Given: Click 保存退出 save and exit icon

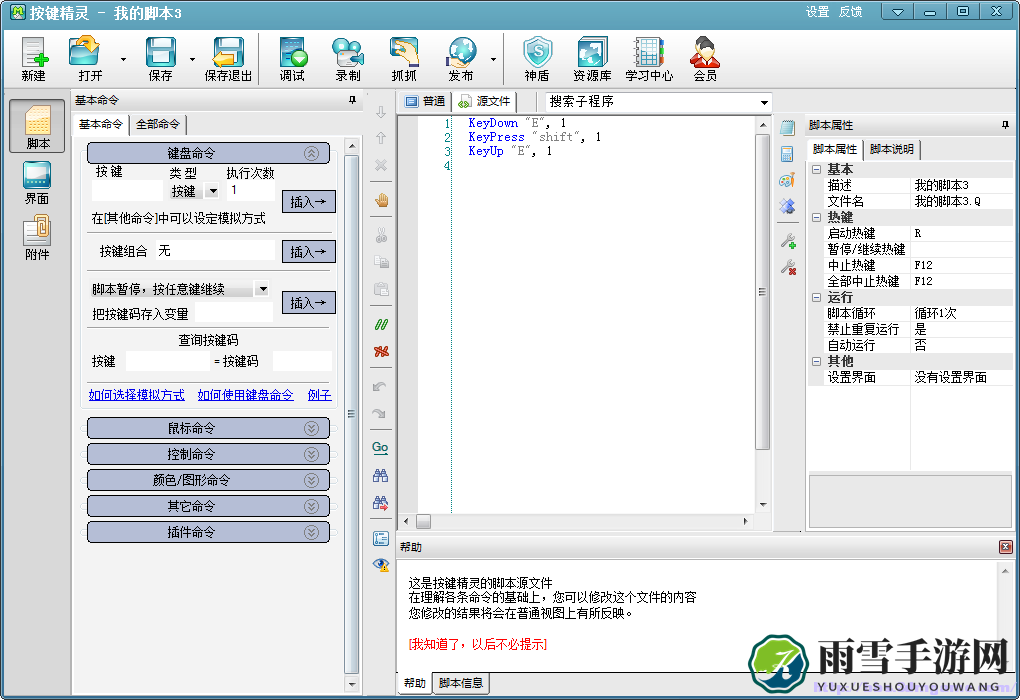Looking at the screenshot, I should pos(228,59).
